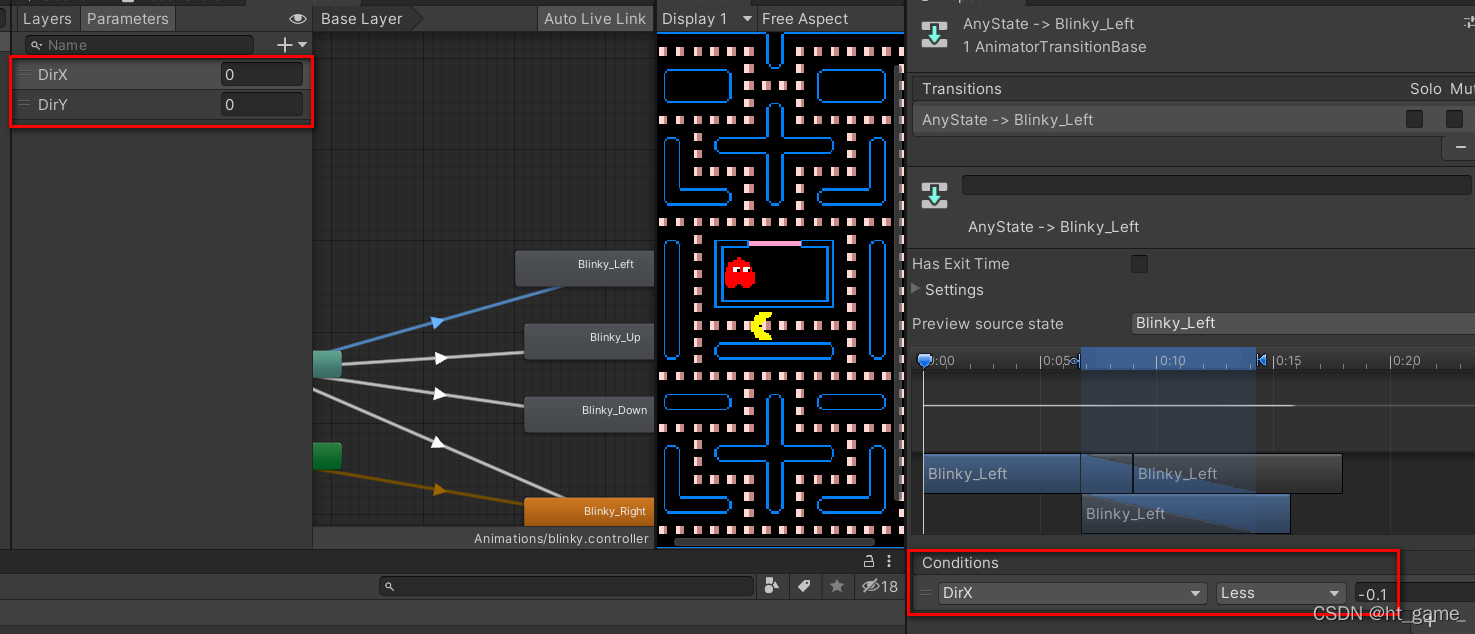
Task: Click the transition start marker near 0:05
Action: click(1076, 360)
